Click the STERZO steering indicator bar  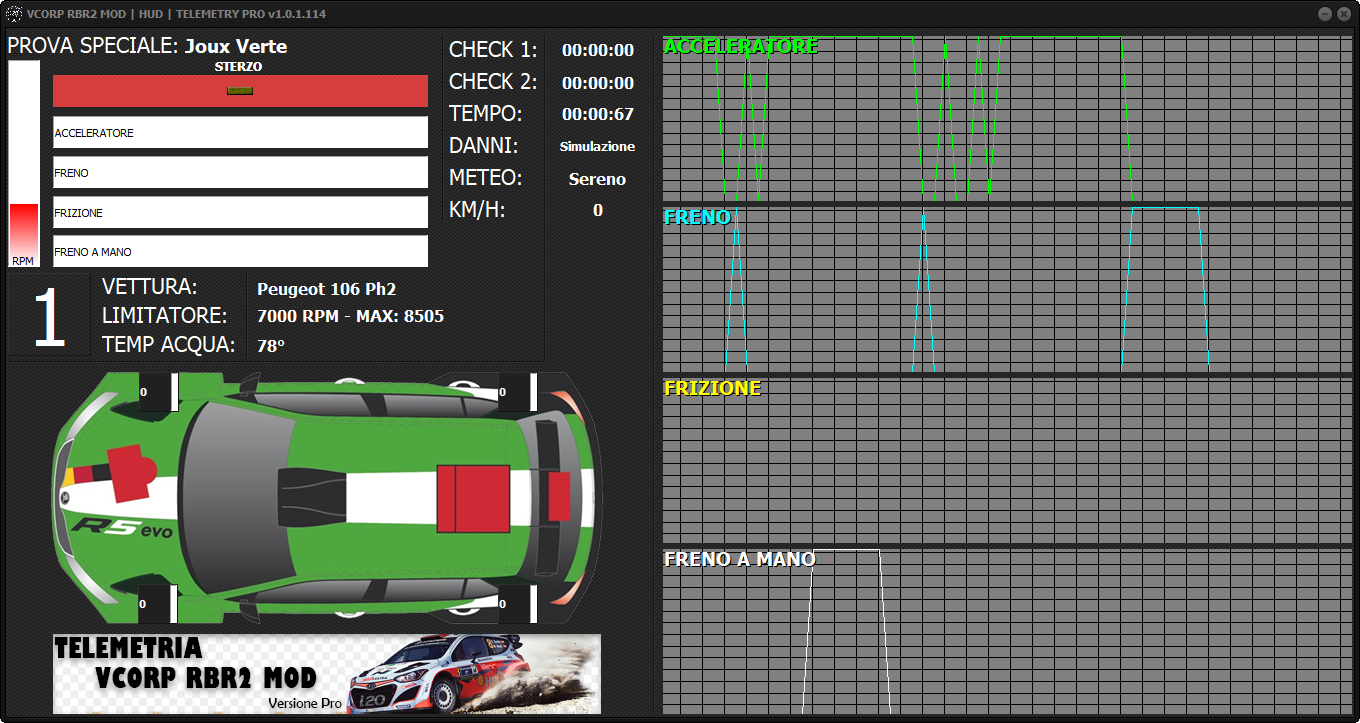point(240,91)
